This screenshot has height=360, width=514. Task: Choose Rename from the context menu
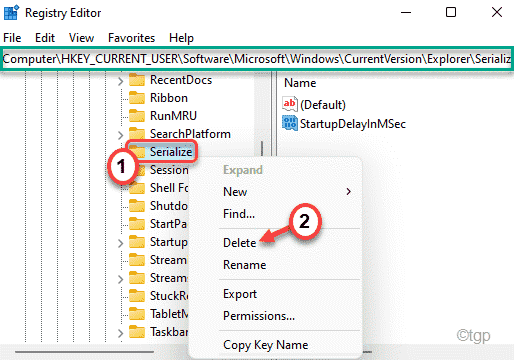(x=245, y=265)
